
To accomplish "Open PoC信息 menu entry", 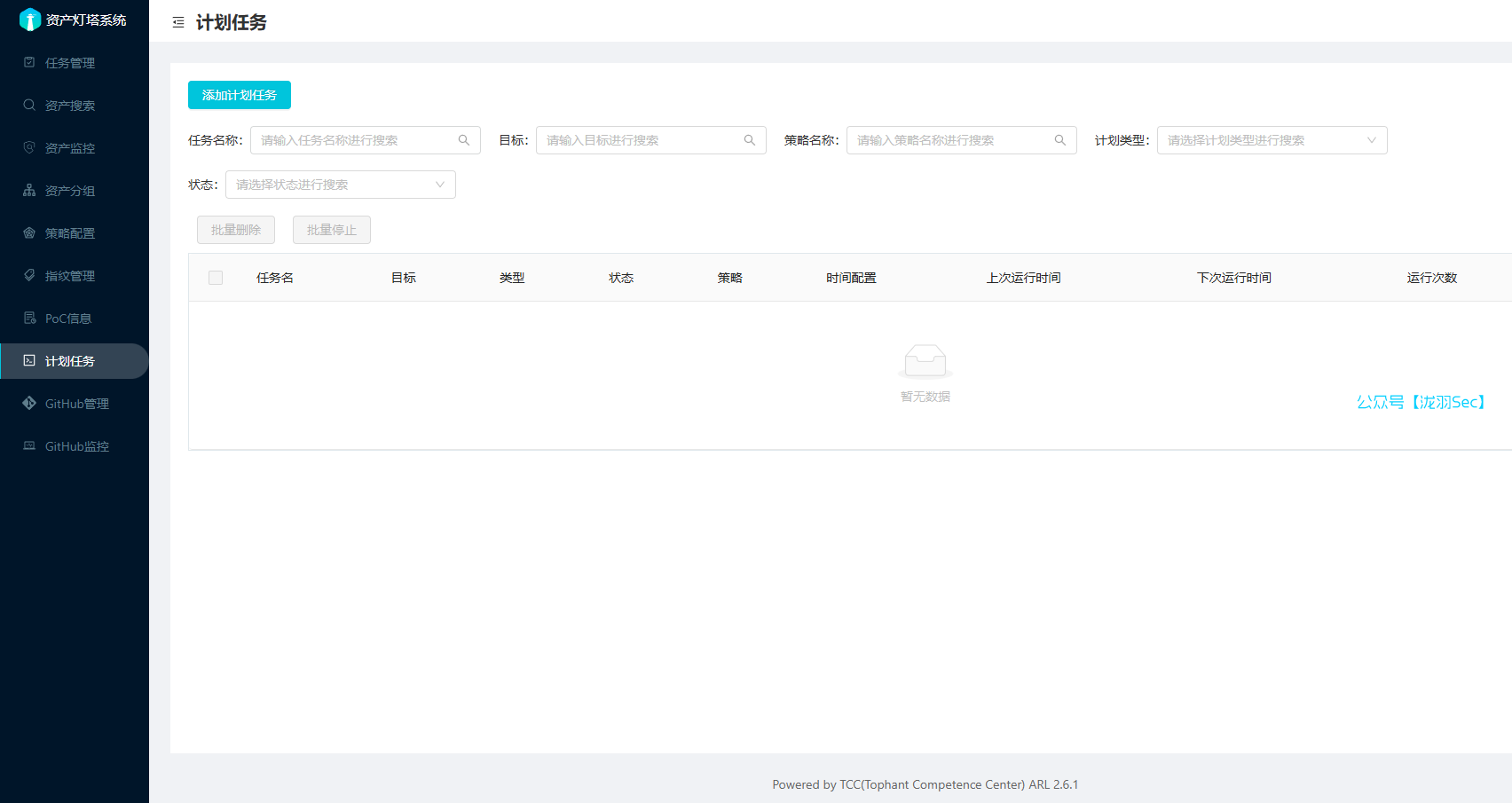I will [x=67, y=319].
